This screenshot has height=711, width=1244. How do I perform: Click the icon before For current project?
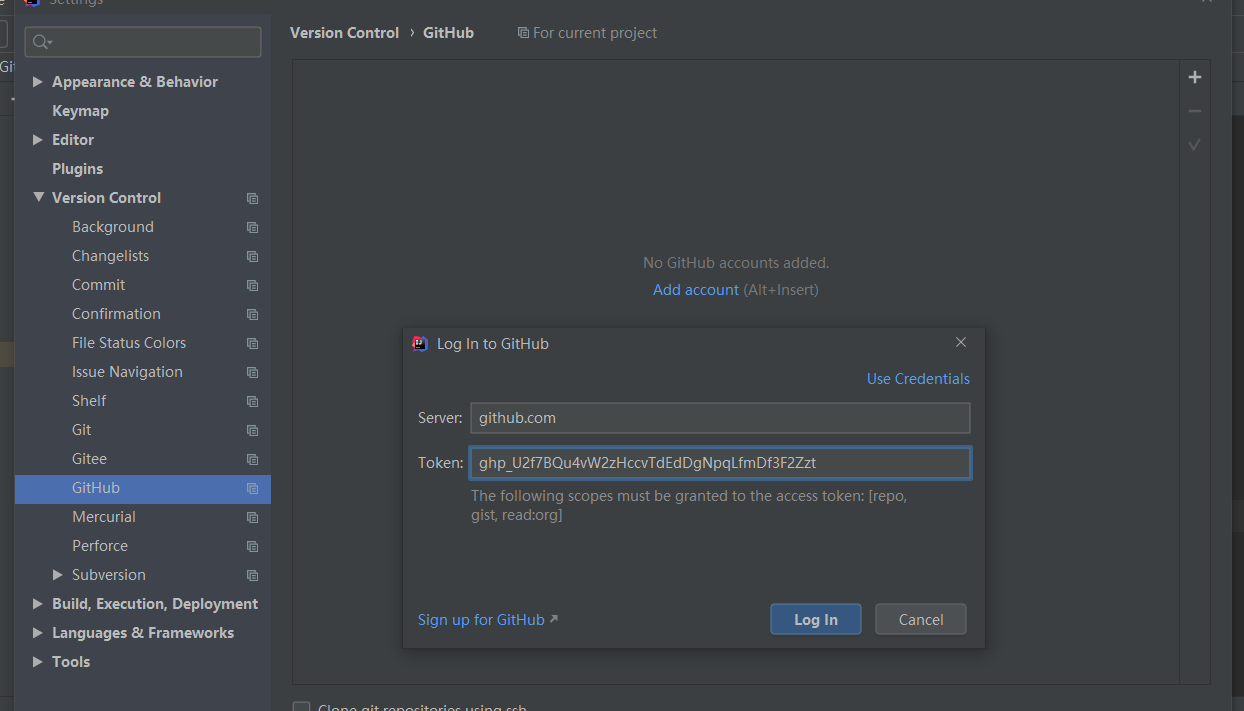point(523,33)
